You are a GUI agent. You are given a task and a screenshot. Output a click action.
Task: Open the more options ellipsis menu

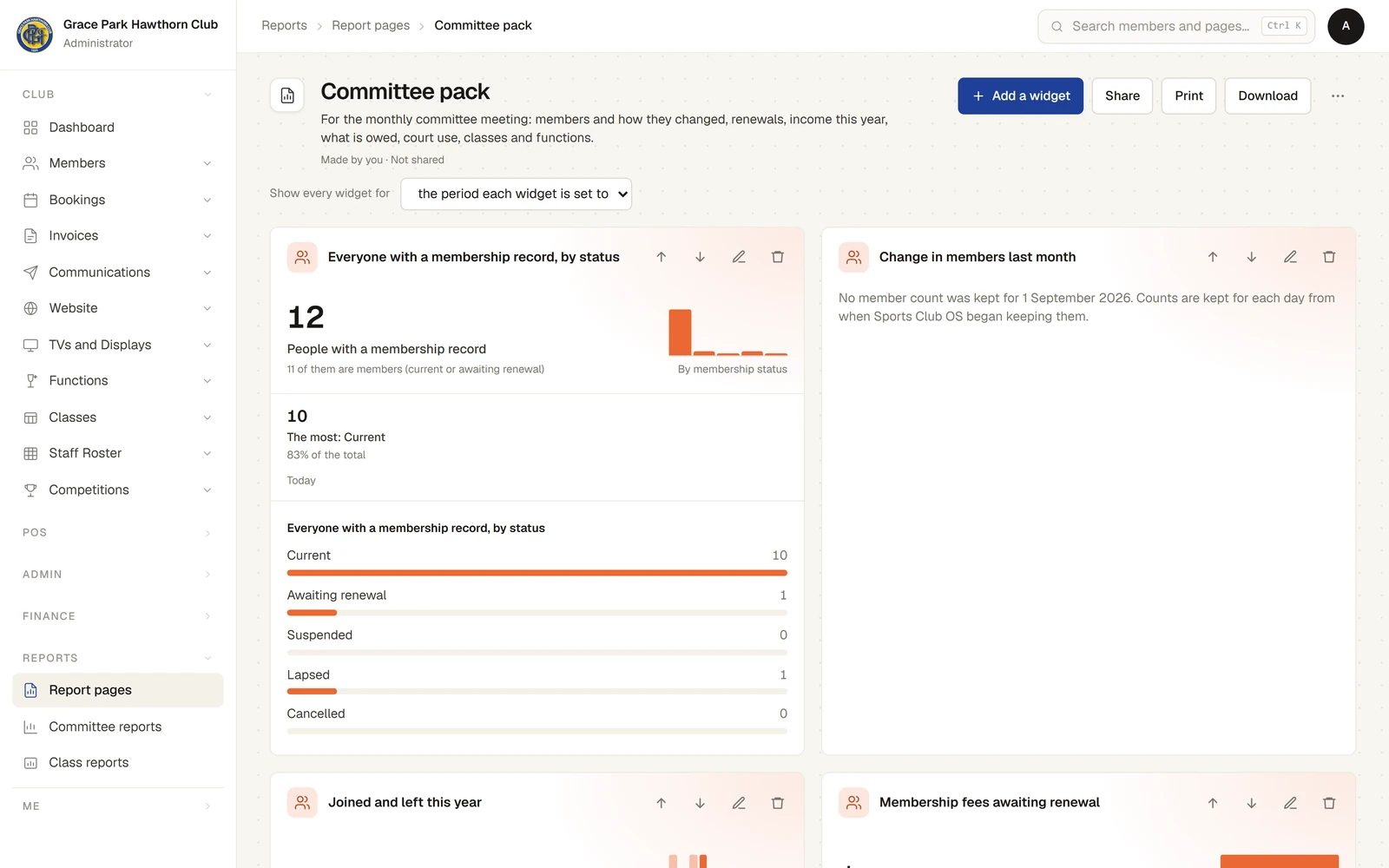(1338, 95)
